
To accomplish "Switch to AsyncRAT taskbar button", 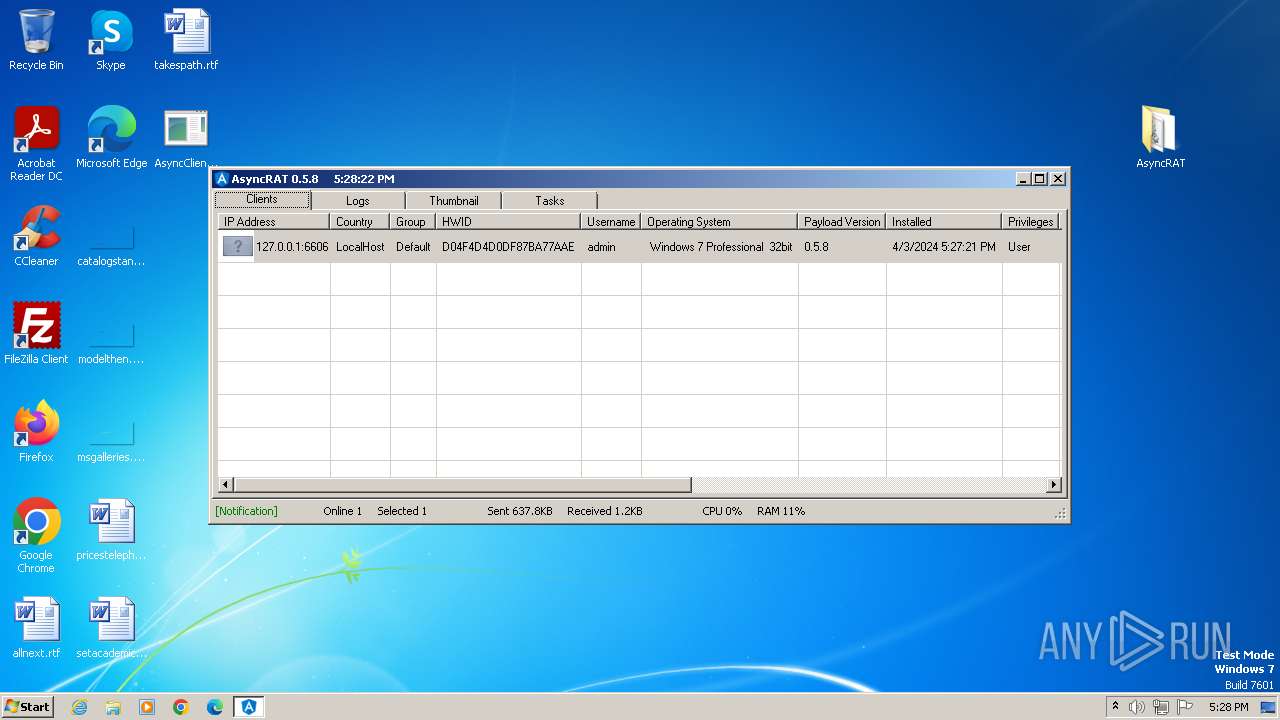I will pos(249,707).
